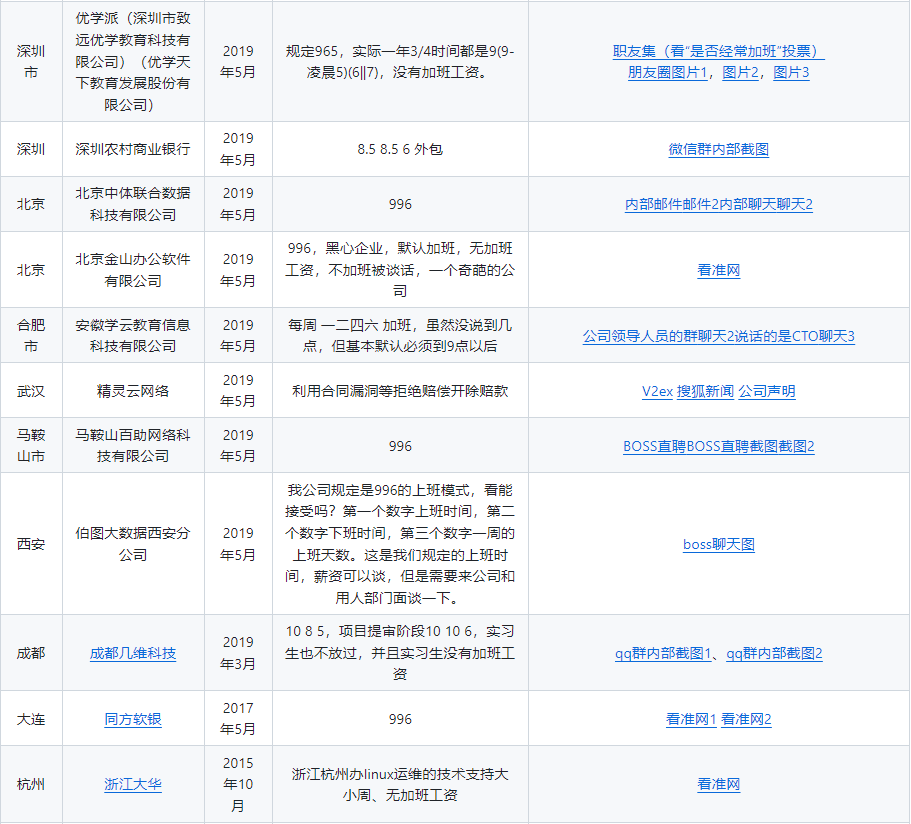Screen dimensions: 911x824
Task: Select the 我公司规定是996 description cell
Action: click(x=400, y=544)
